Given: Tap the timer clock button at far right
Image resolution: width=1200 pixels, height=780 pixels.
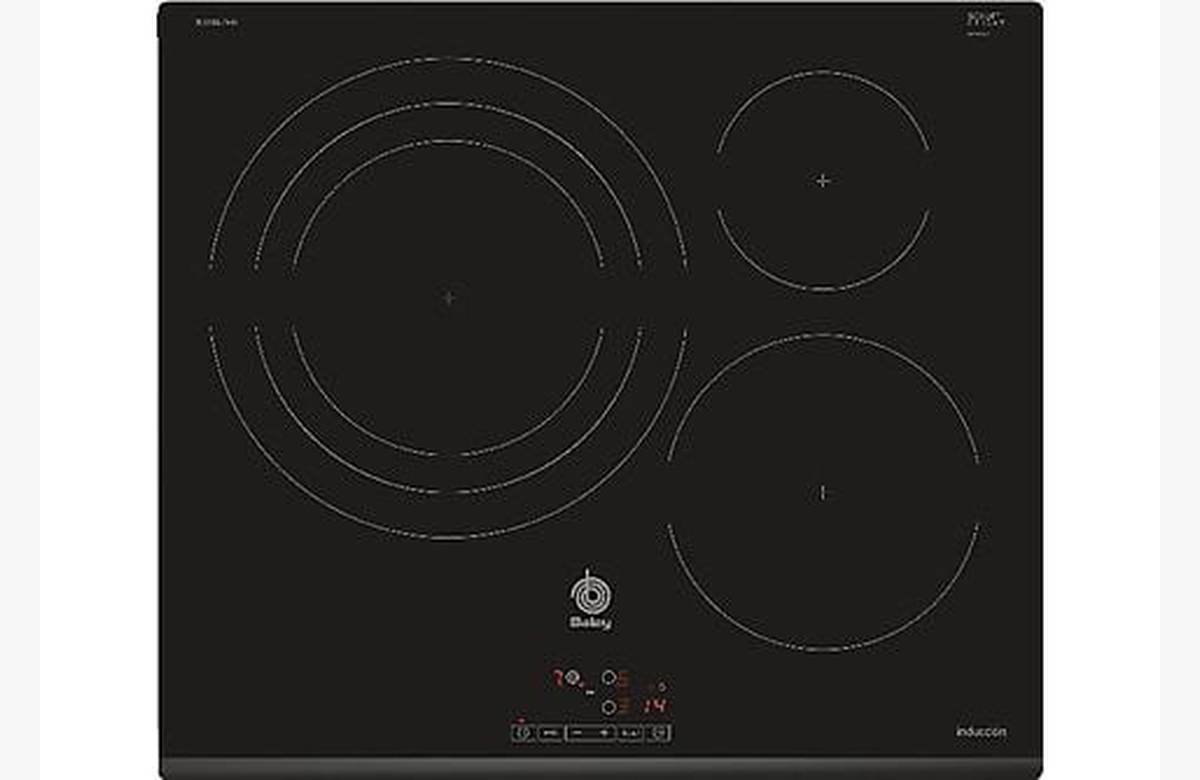Looking at the screenshot, I should 660,733.
